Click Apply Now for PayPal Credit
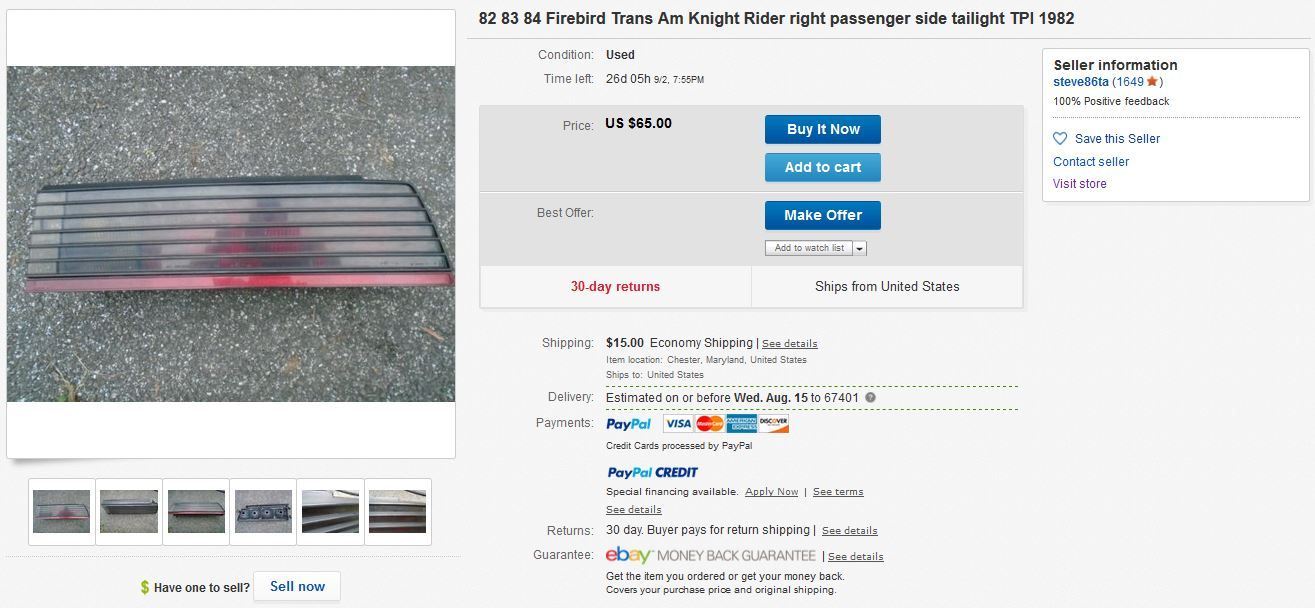Image resolution: width=1315 pixels, height=608 pixels. pos(771,492)
